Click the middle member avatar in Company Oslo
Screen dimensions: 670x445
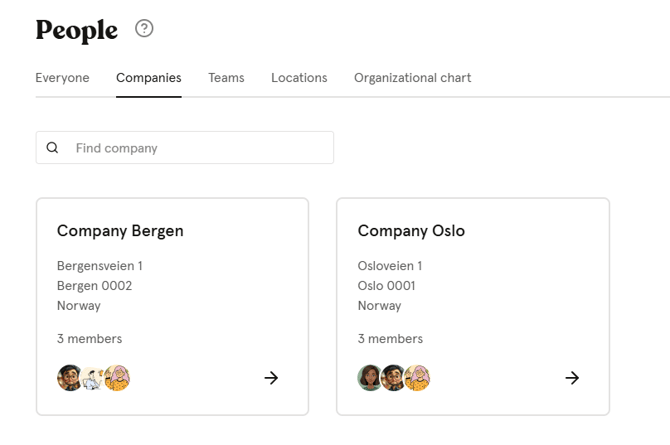(393, 378)
